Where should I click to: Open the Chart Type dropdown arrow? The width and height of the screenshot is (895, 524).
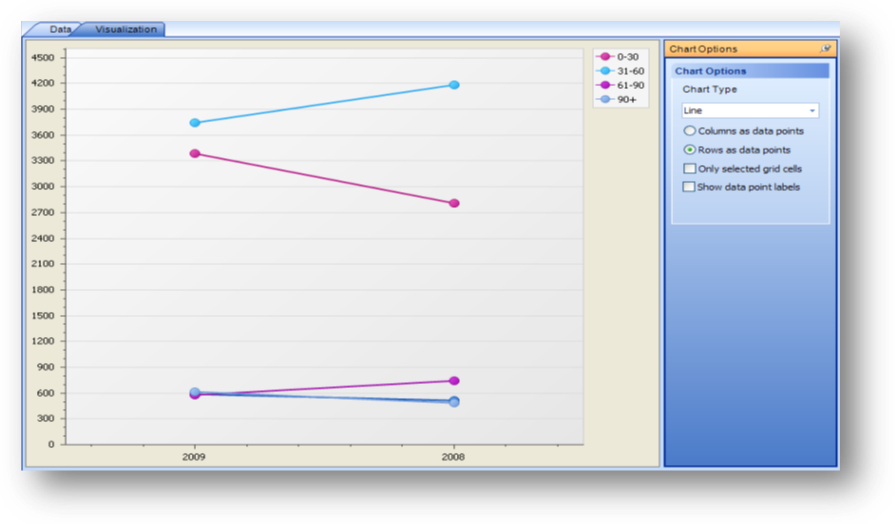click(x=812, y=111)
